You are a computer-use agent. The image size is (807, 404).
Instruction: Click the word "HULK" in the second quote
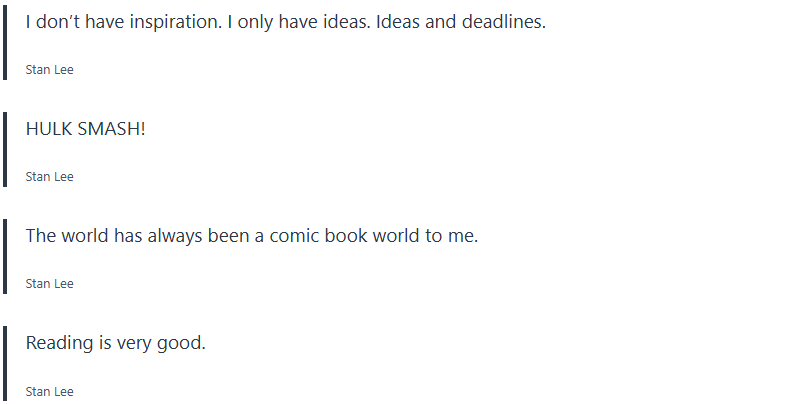[x=48, y=129]
